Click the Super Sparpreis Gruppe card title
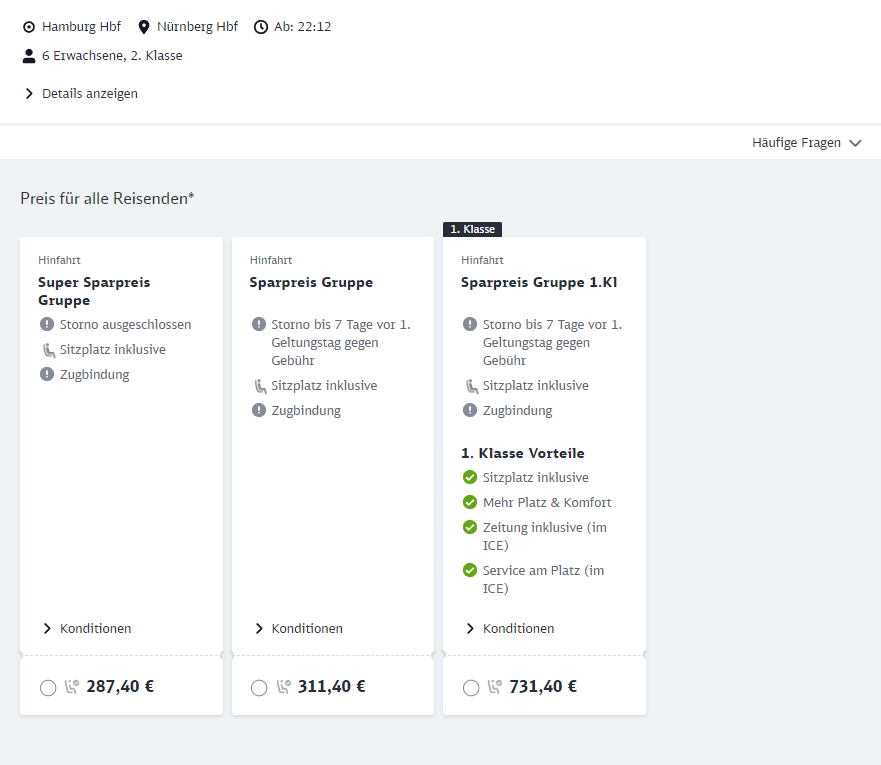 point(94,291)
